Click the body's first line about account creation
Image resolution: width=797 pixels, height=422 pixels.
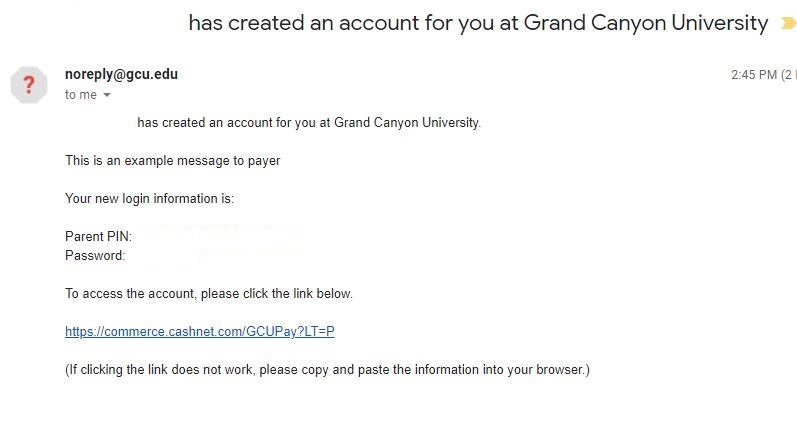click(309, 123)
